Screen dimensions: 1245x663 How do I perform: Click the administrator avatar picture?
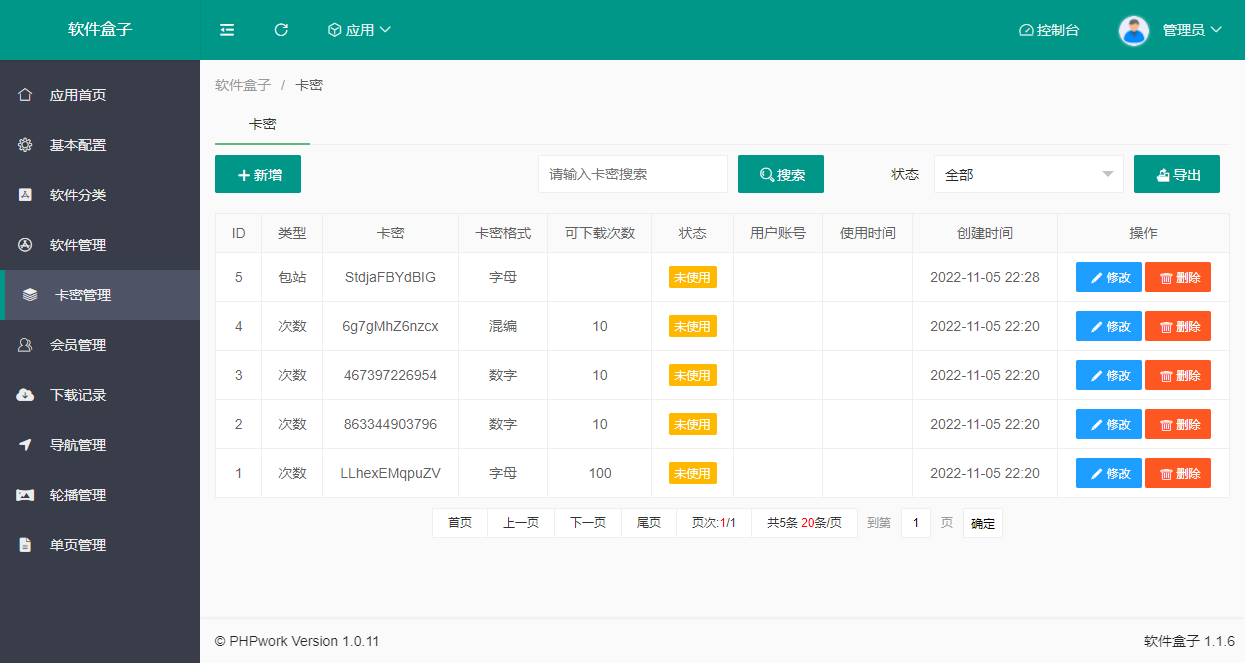[1133, 30]
